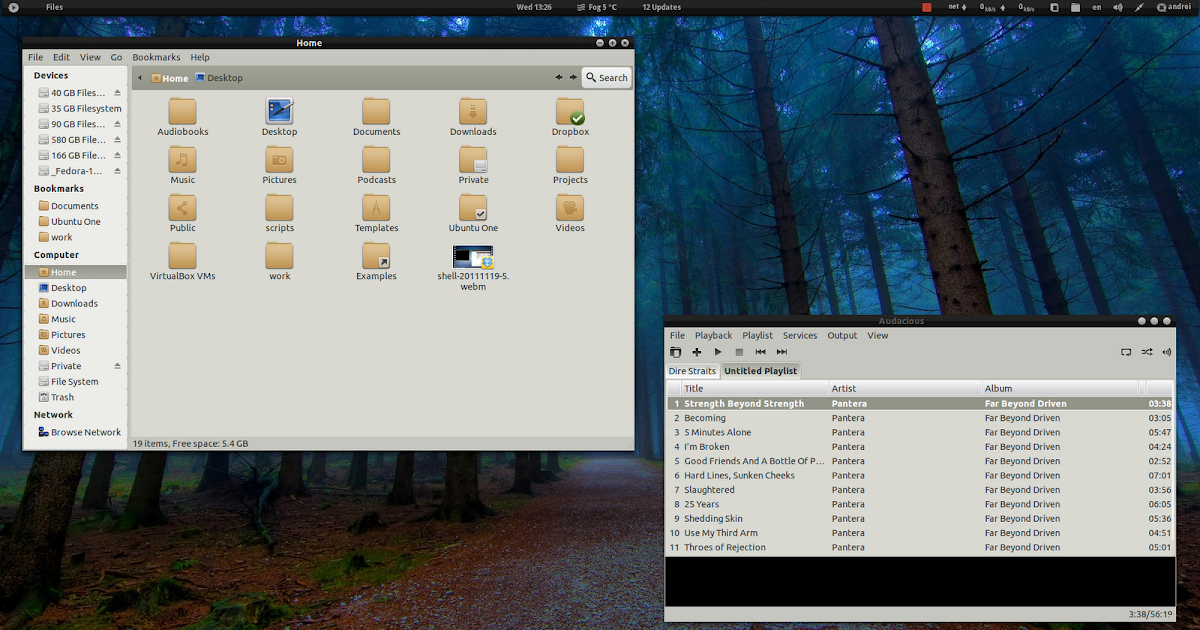The image size is (1200, 630).
Task: Switch to the Dire Straits playlist tab
Action: 691,370
